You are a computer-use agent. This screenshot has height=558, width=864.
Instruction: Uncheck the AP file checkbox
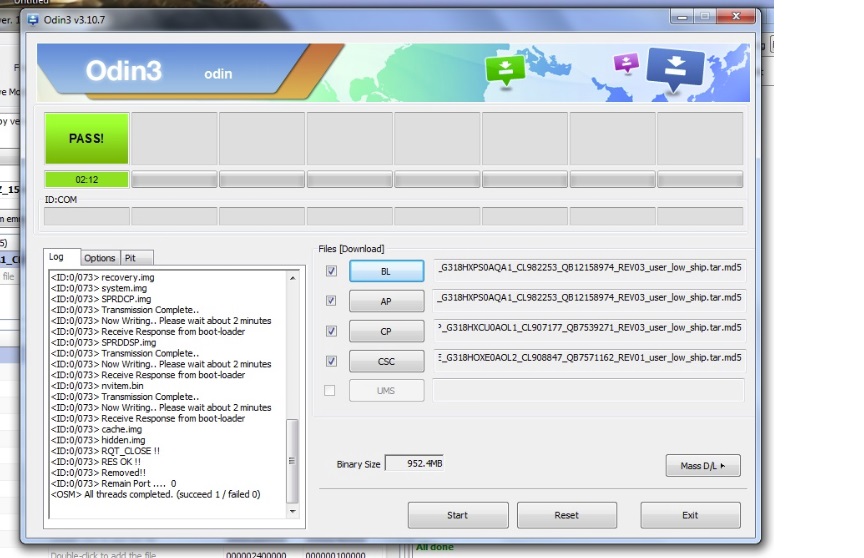tap(331, 301)
